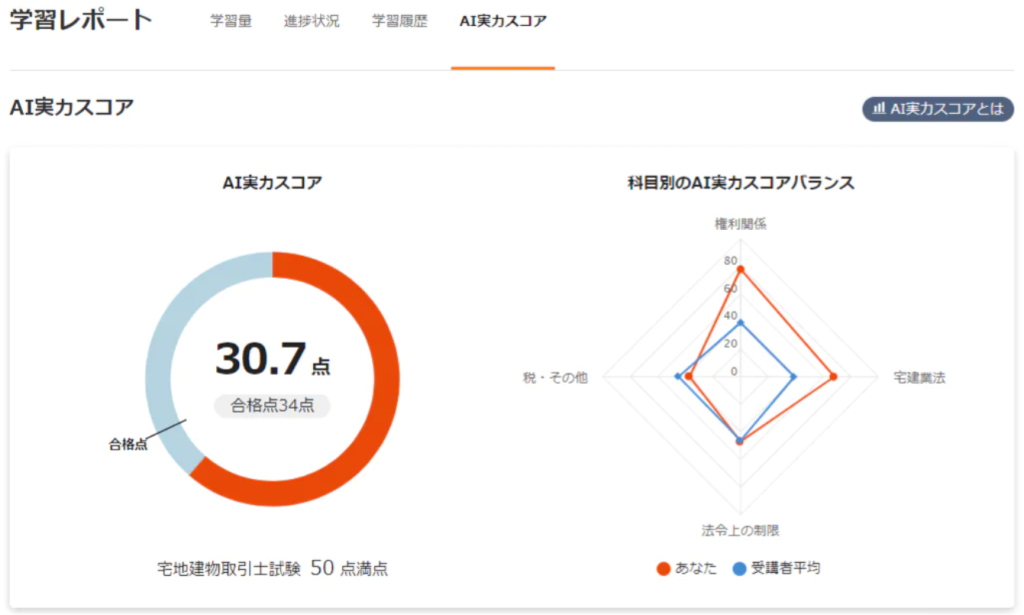The width and height of the screenshot is (1024, 615).
Task: Click the orange あなた legend dot
Action: tap(663, 568)
